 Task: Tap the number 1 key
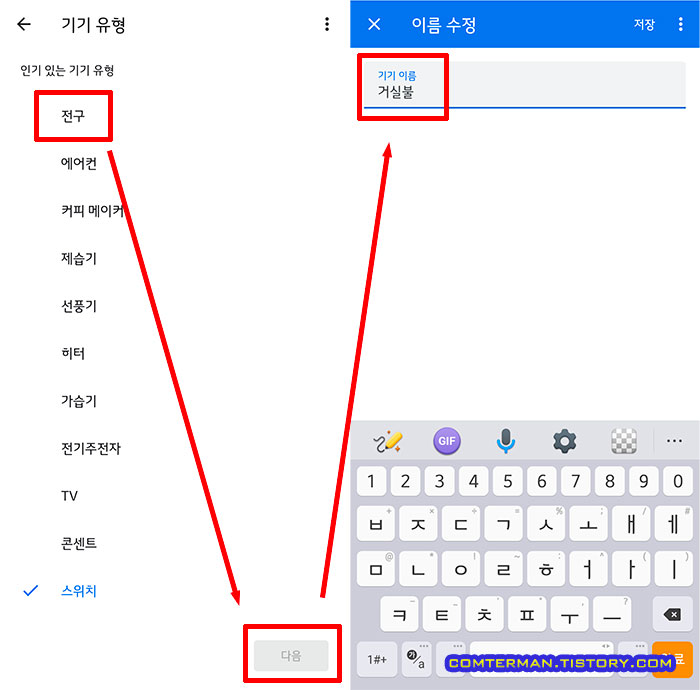(371, 481)
